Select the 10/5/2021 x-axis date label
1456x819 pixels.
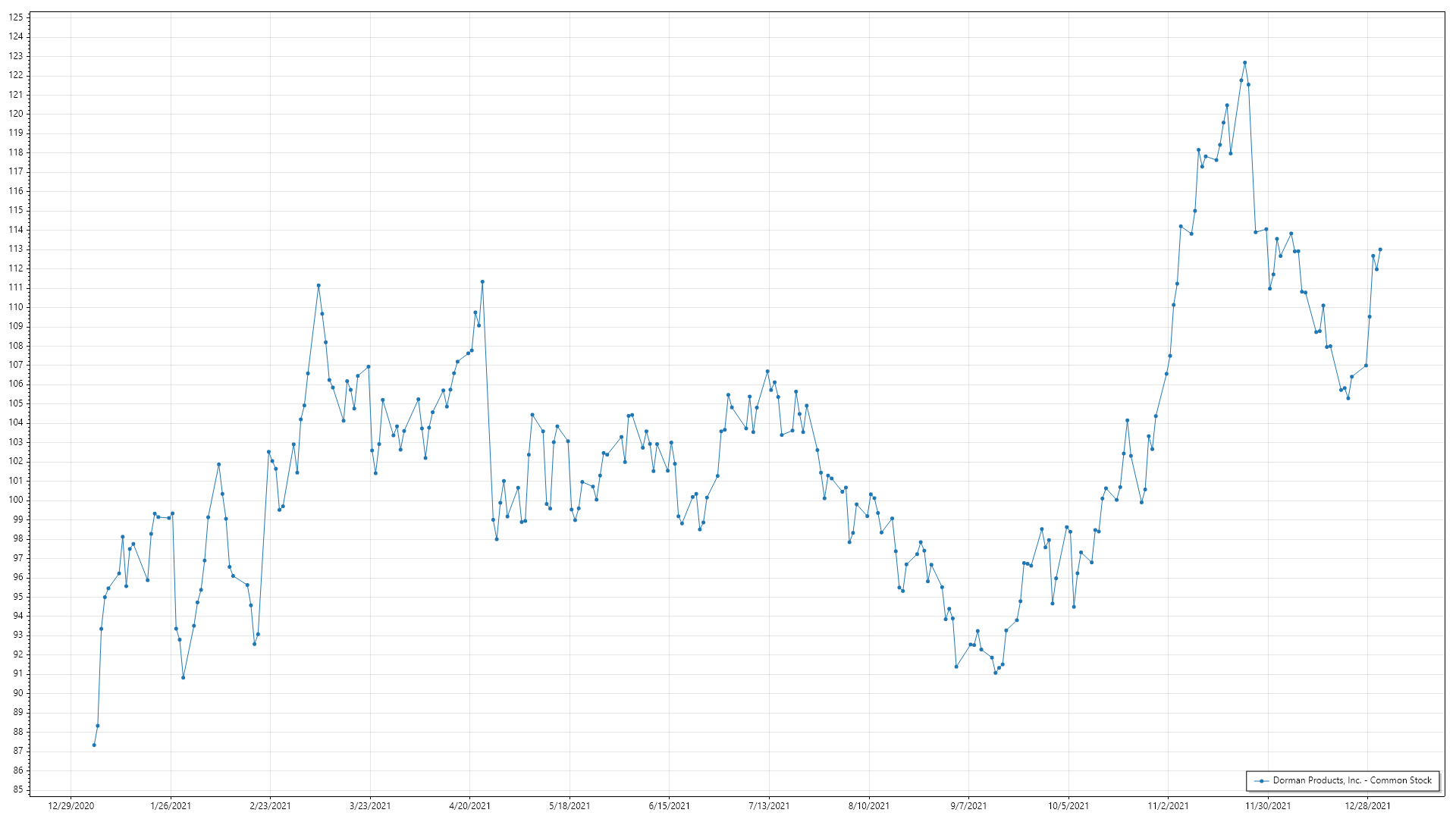[x=1068, y=805]
